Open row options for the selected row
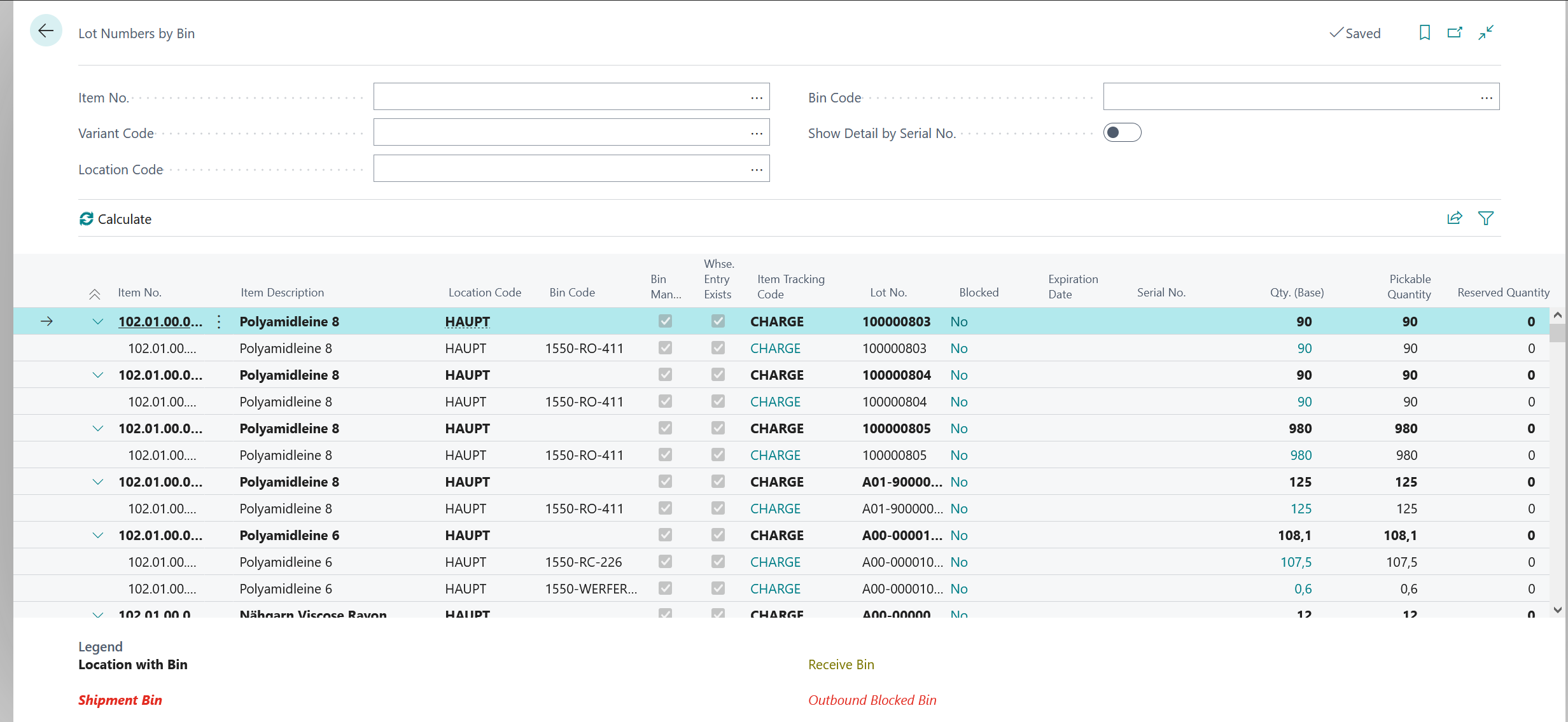The width and height of the screenshot is (1568, 722). 219,322
